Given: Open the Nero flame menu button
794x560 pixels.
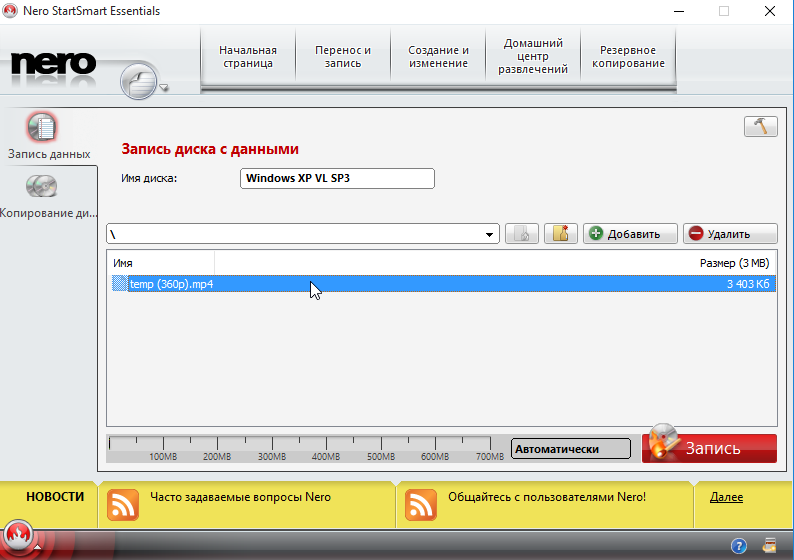Looking at the screenshot, I should pos(18,536).
